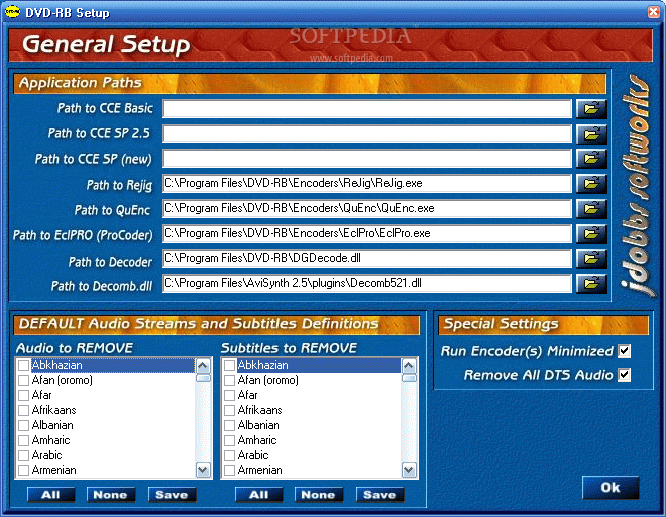The image size is (666, 517).
Task: Click the DVD-RB title bar icon
Action: (x=12, y=12)
